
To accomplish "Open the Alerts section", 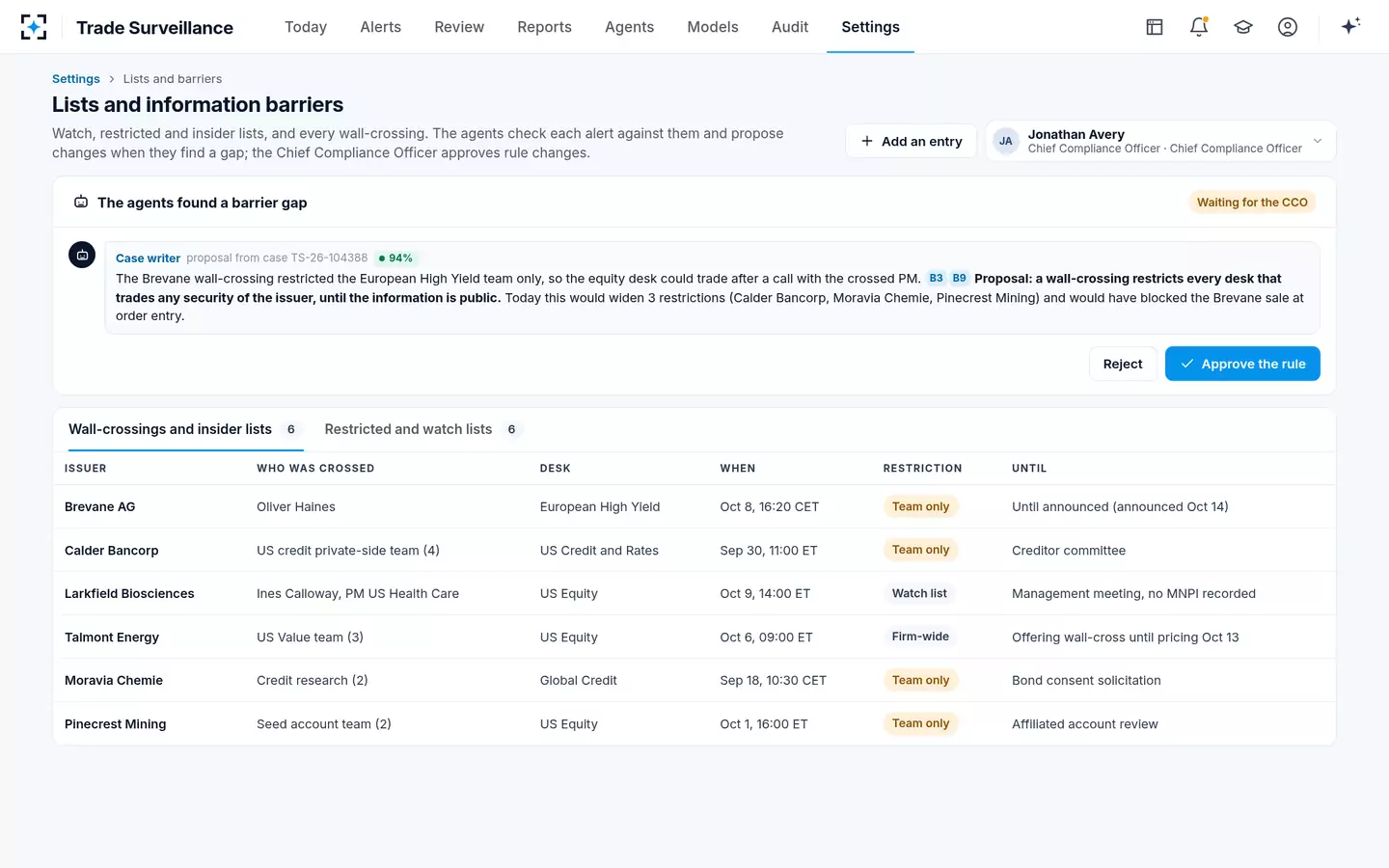I will click(x=381, y=27).
